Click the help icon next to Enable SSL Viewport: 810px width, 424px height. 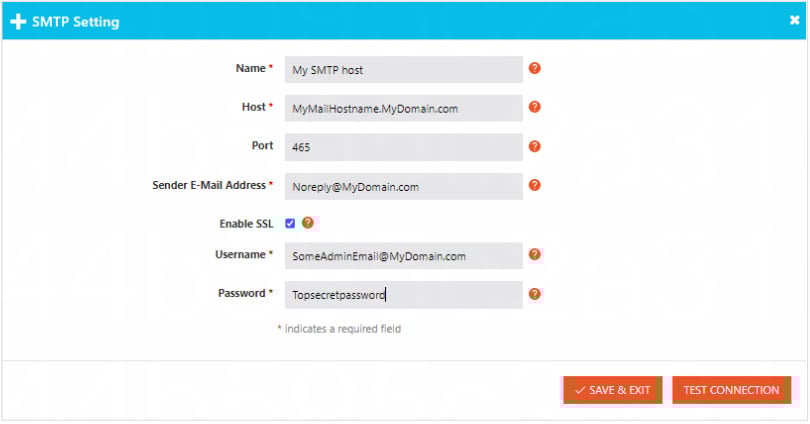(308, 223)
